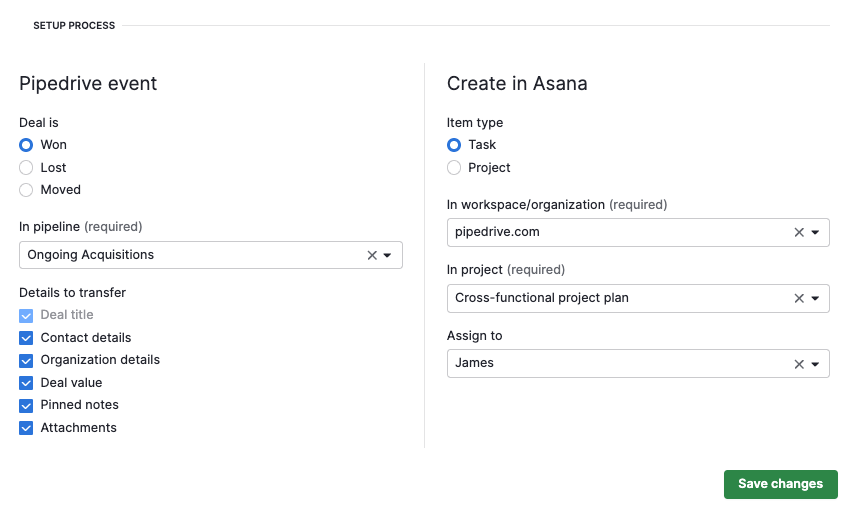The height and width of the screenshot is (514, 850).
Task: Choose Task as the item type
Action: (454, 145)
